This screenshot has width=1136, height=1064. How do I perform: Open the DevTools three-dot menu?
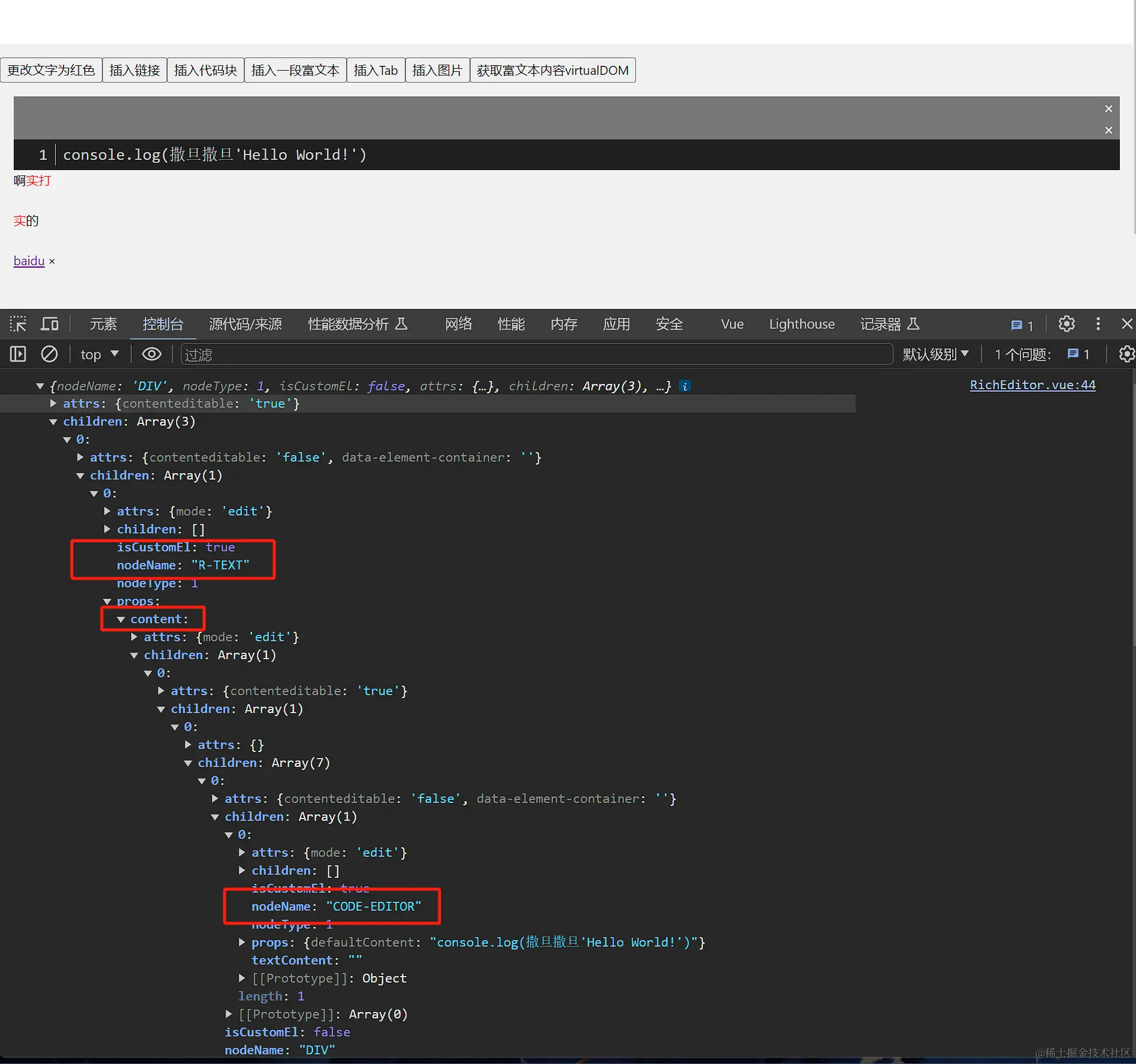(1098, 324)
